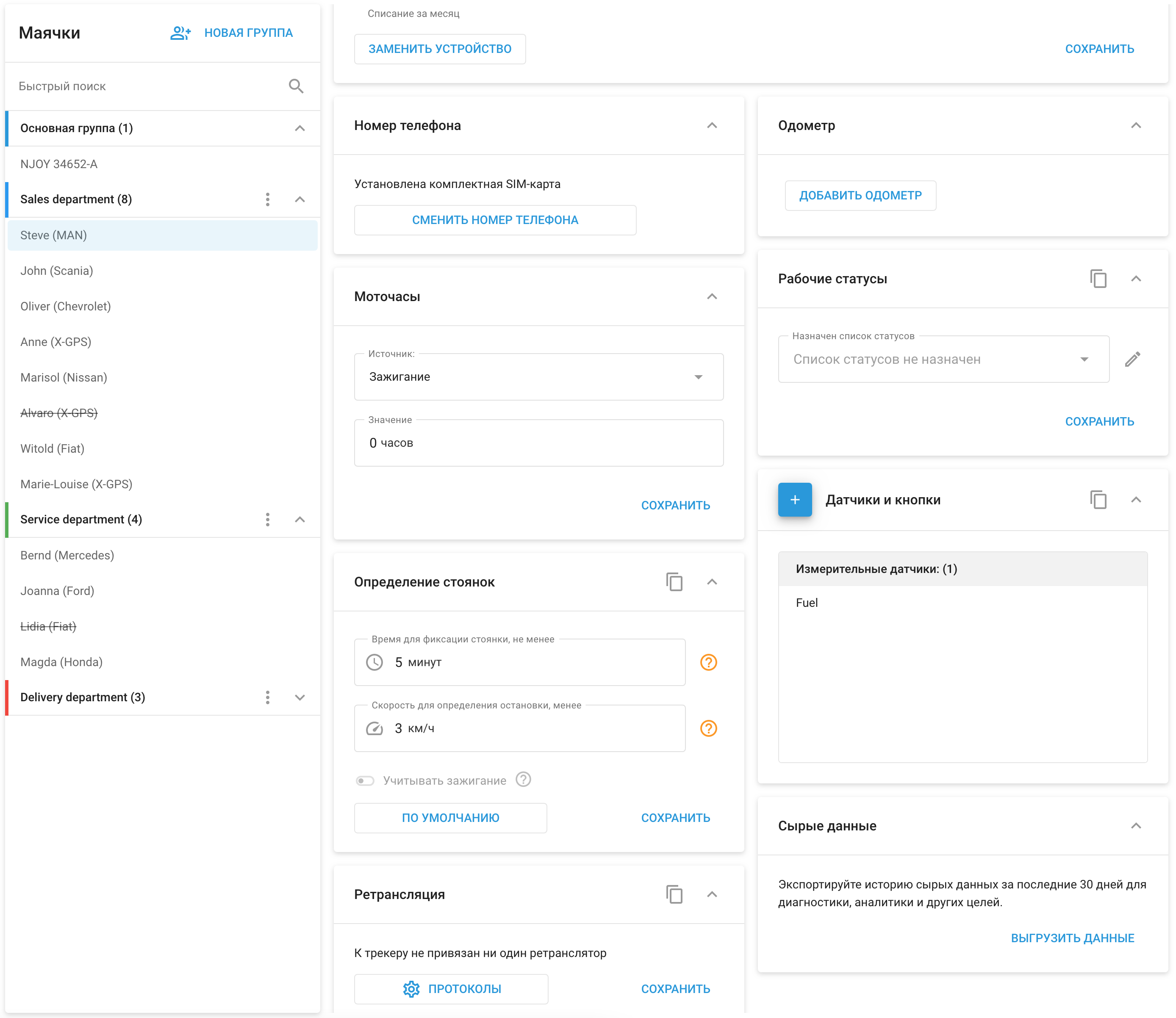Viewport: 1176px width, 1018px height.
Task: Show help for parking time field
Action: point(708,662)
